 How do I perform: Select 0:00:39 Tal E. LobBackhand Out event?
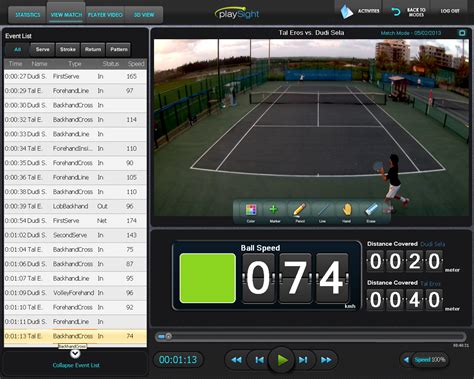[x=75, y=206]
